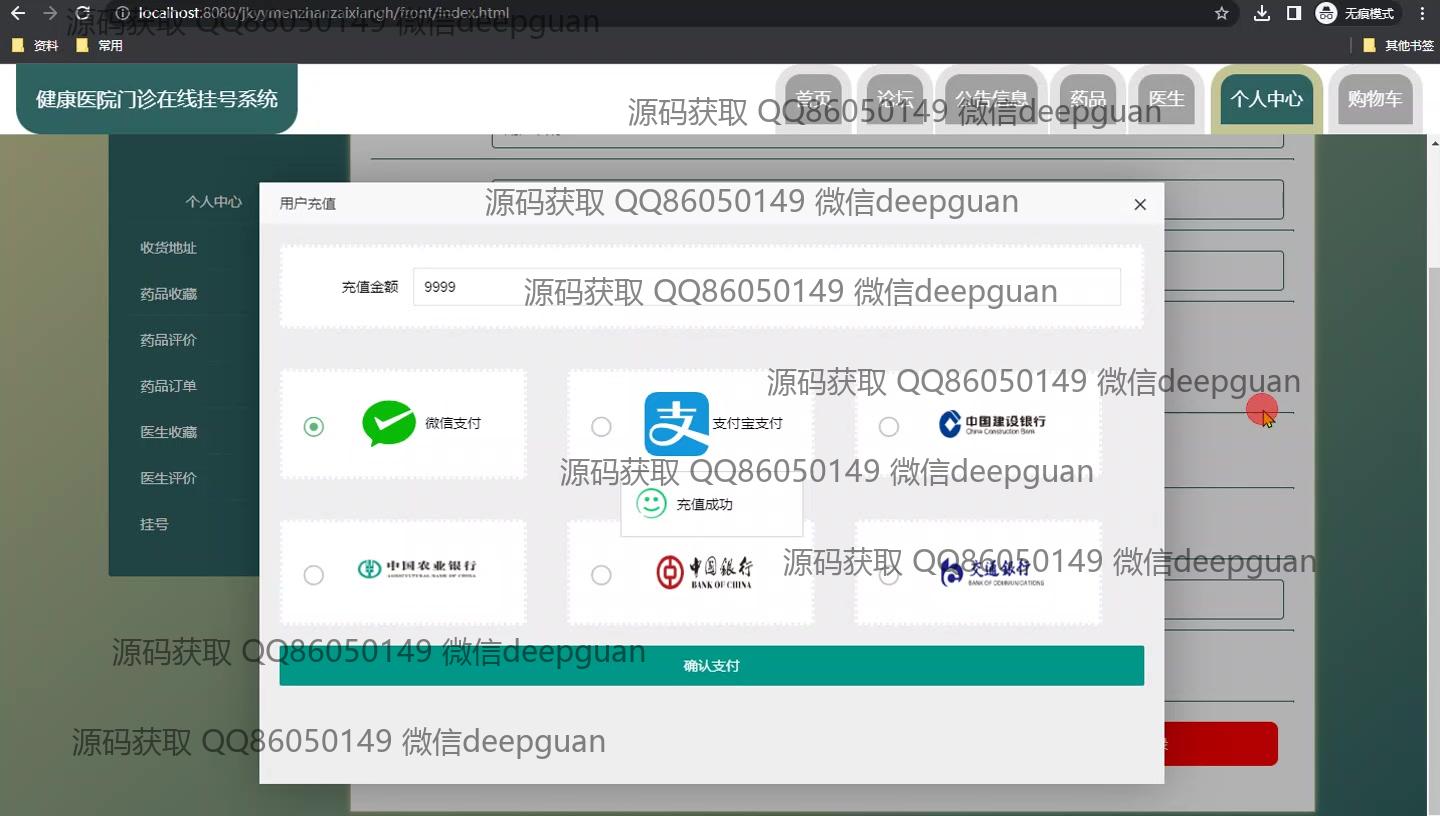Open the 医生 navigation tab
Viewport: 1440px width, 816px height.
pos(1166,99)
